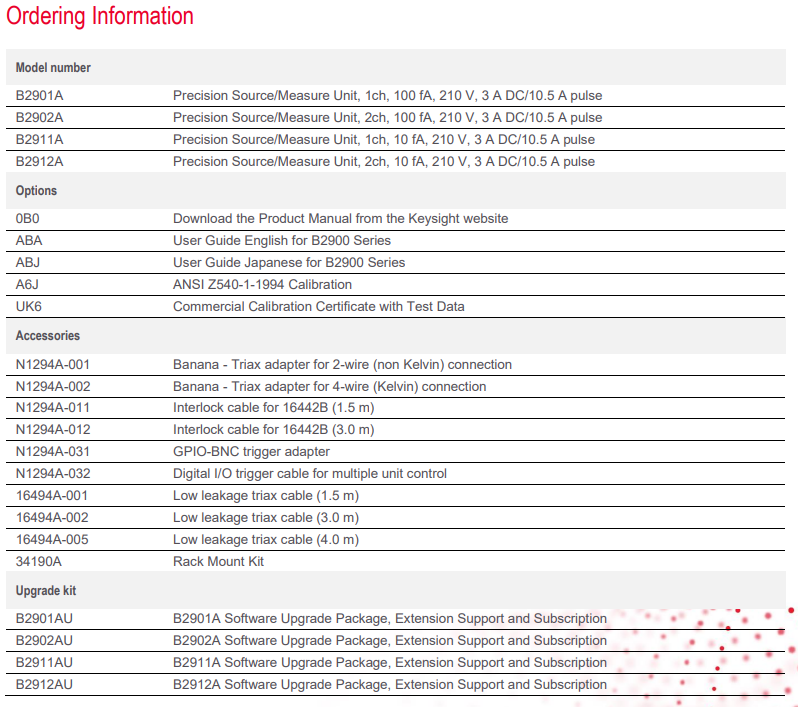Select accessory 16494A-002
The image size is (798, 707).
(x=52, y=517)
